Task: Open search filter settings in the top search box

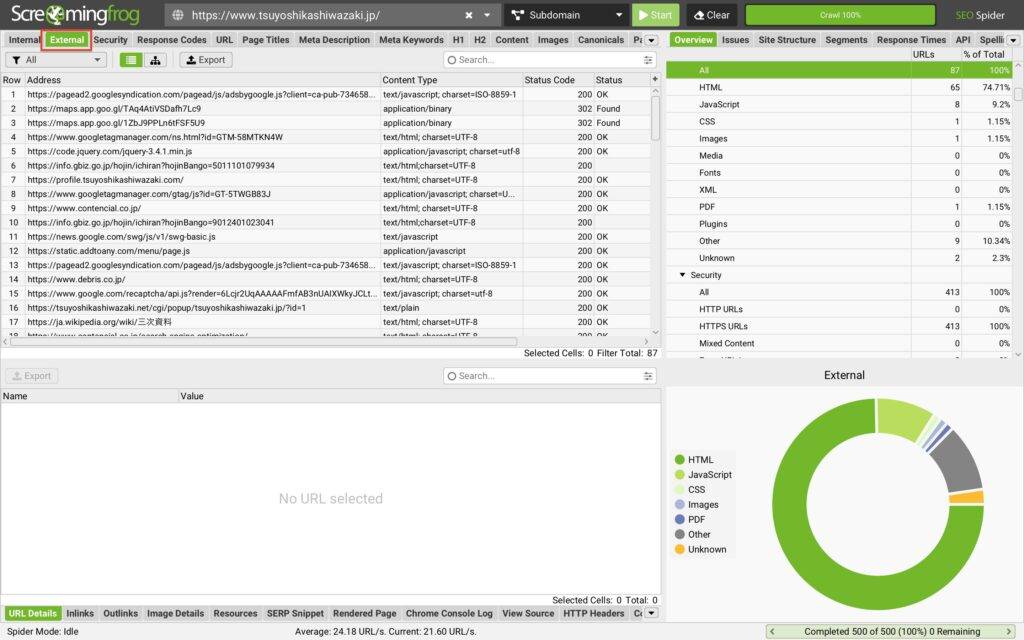Action: 648,60
